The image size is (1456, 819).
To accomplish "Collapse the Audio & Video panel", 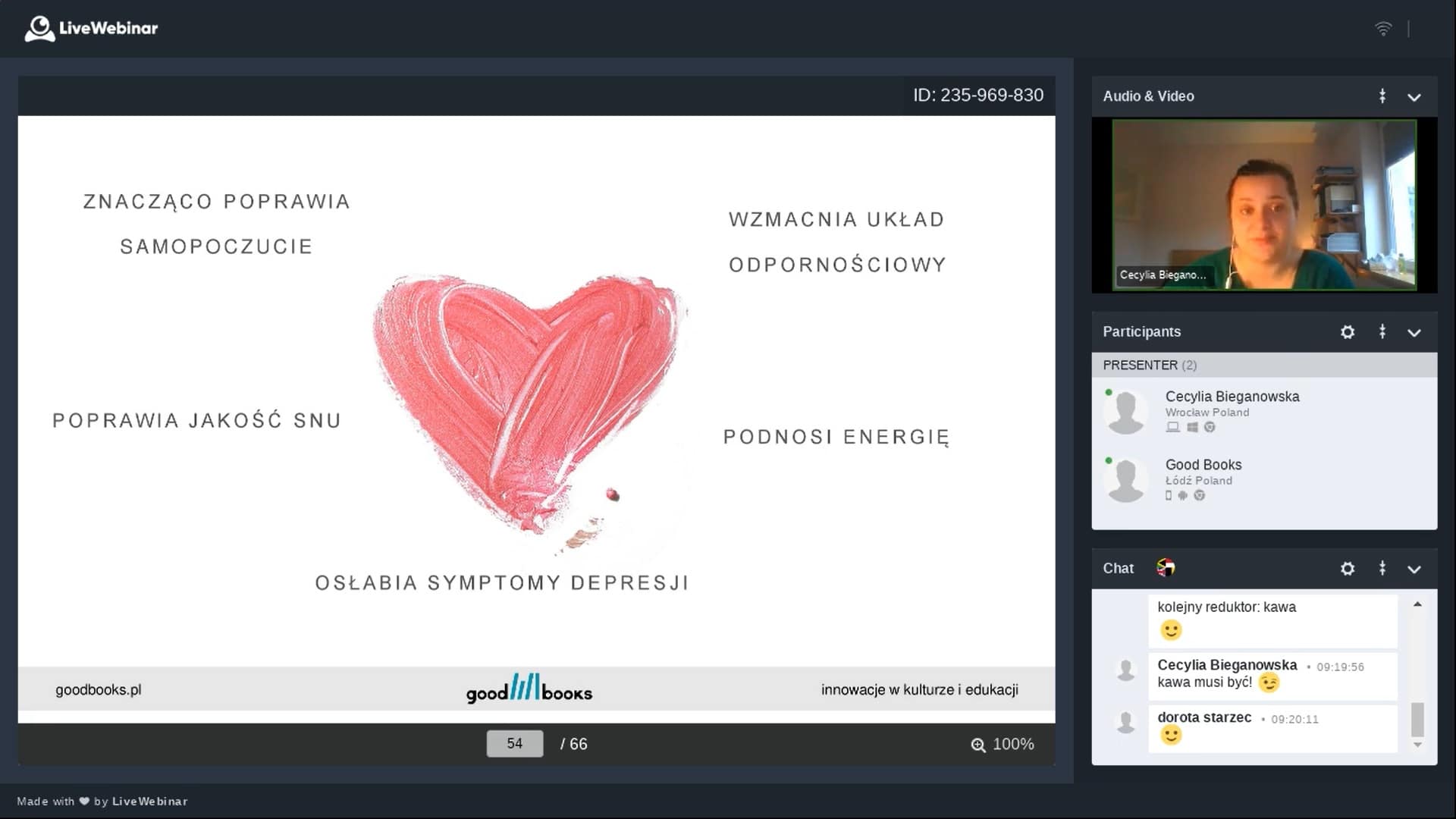I will click(x=1414, y=97).
